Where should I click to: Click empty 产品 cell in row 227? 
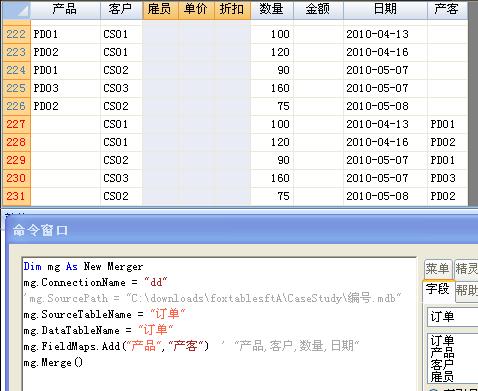(66, 124)
